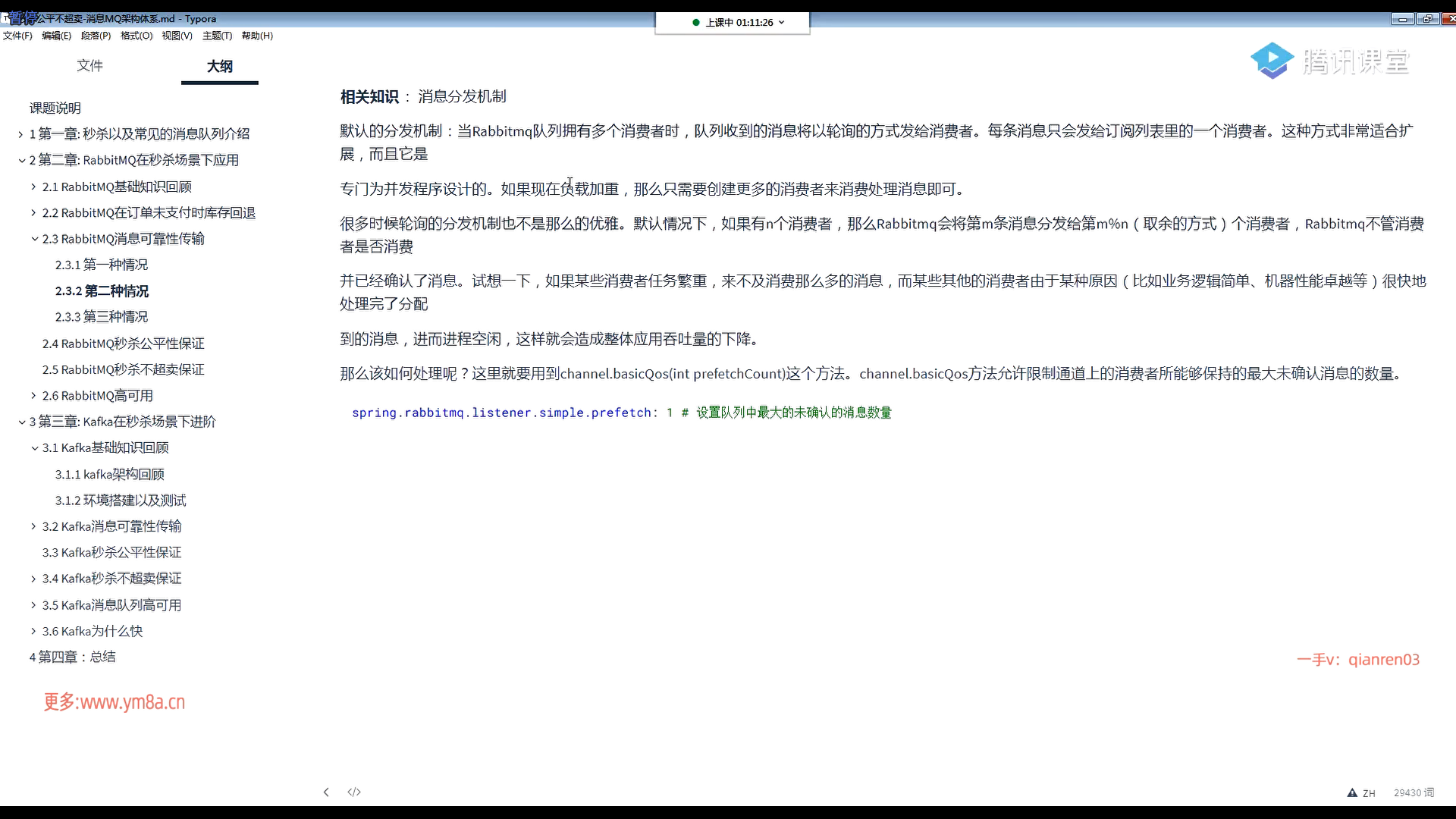Collapse 2.3 RabbitMQ reliable transmission node

pos(34,239)
